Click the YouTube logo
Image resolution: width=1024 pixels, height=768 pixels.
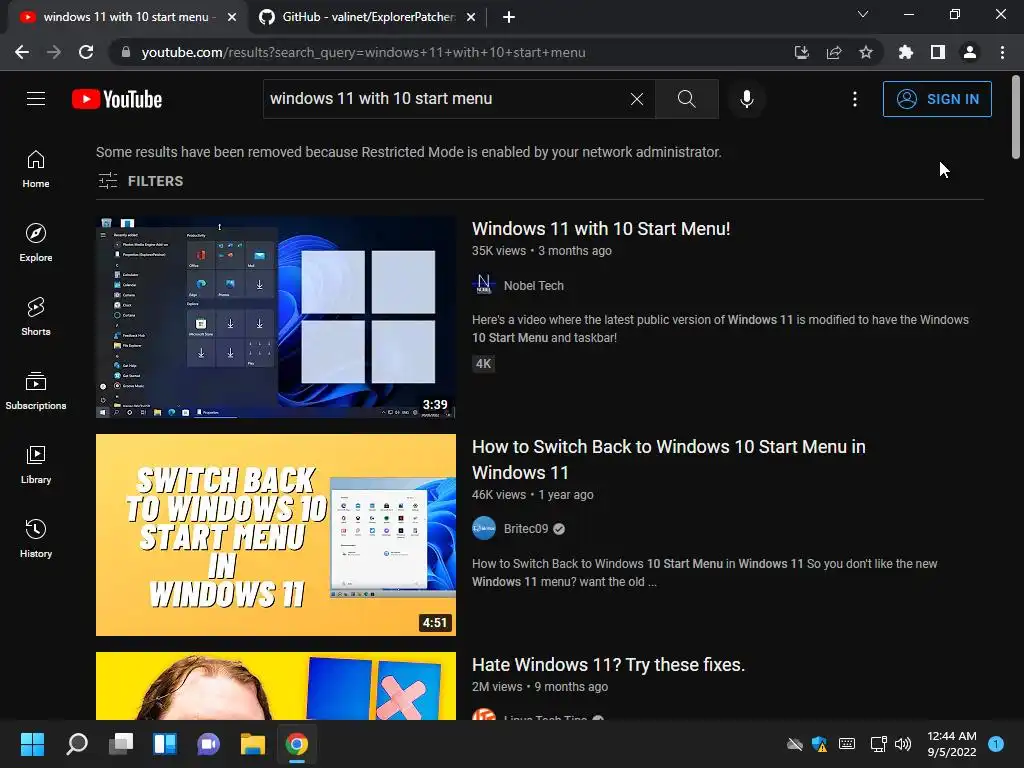(117, 99)
